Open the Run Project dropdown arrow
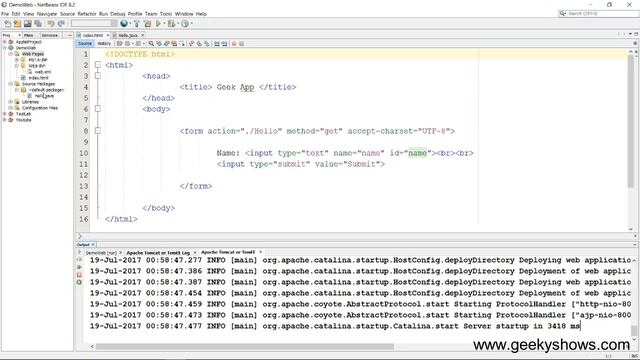The width and height of the screenshot is (640, 360). (x=164, y=24)
